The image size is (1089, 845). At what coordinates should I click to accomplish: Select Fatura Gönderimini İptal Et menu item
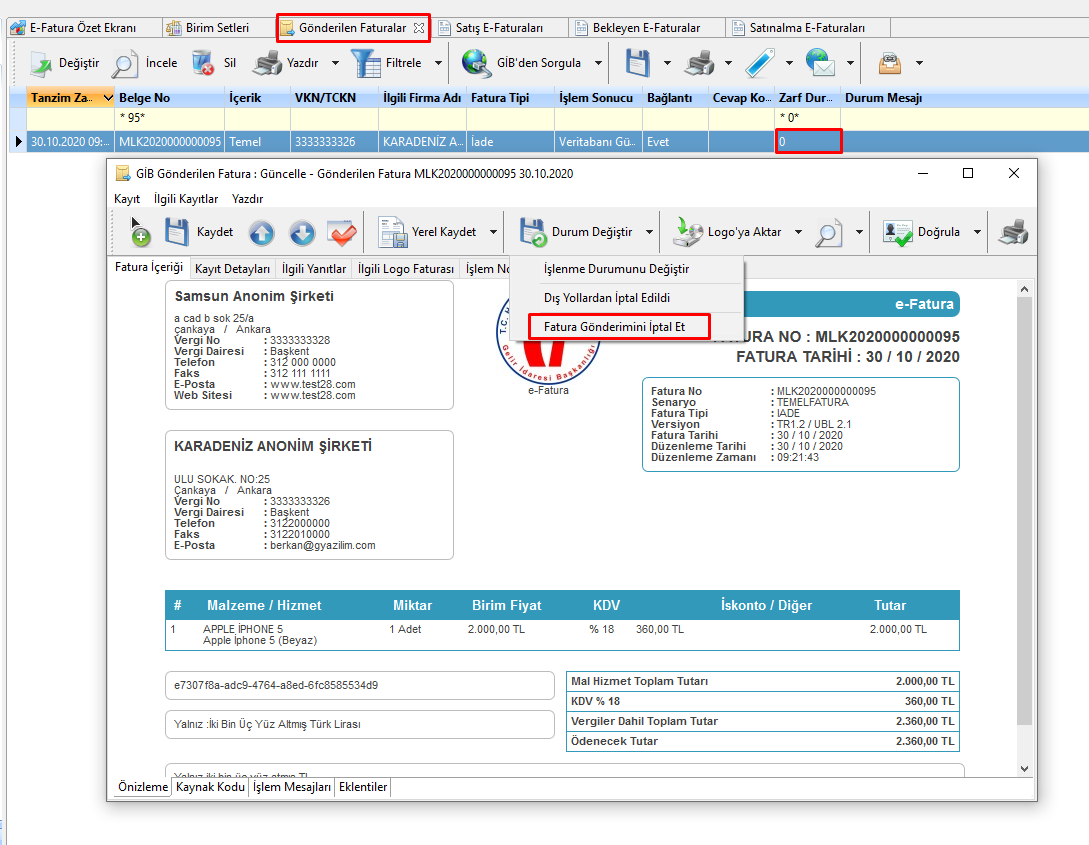614,327
